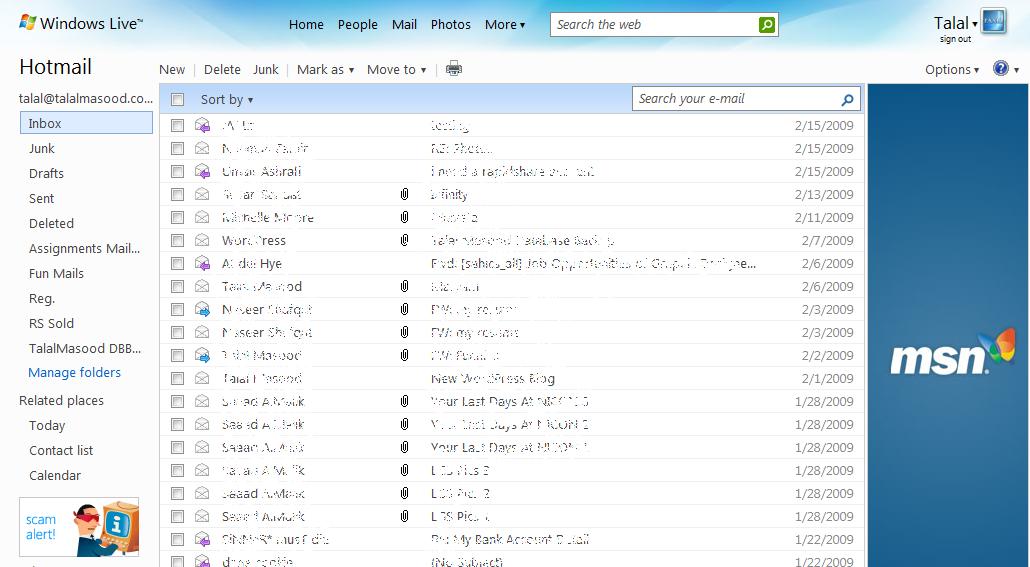Tick checkbox for the WordPress message
The height and width of the screenshot is (567, 1030).
tap(177, 240)
